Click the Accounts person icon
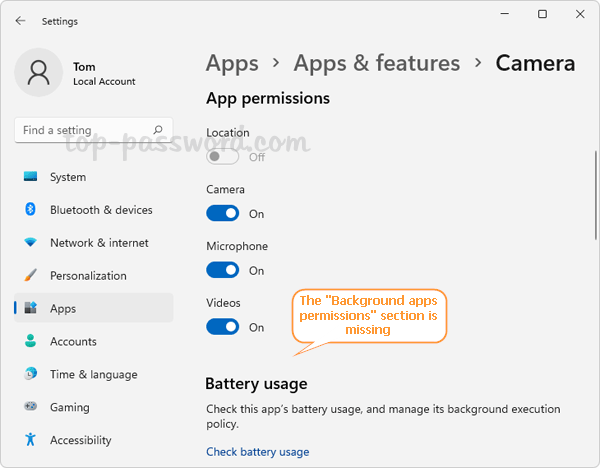The image size is (600, 468). 30,342
